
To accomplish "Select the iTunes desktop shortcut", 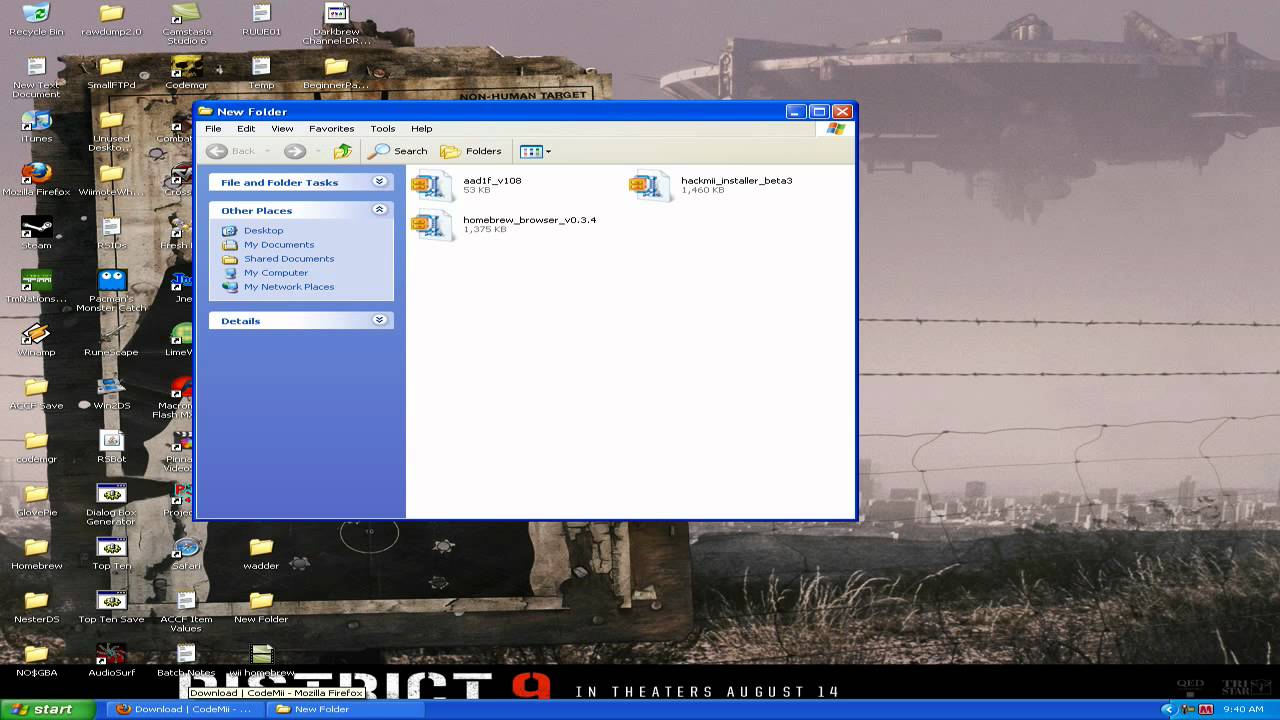I will pyautogui.click(x=36, y=126).
